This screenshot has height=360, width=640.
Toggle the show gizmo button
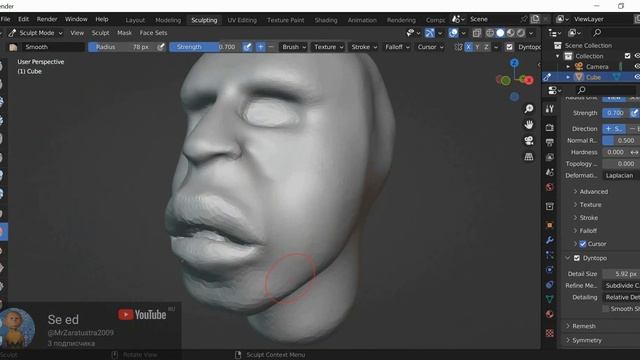tap(429, 33)
